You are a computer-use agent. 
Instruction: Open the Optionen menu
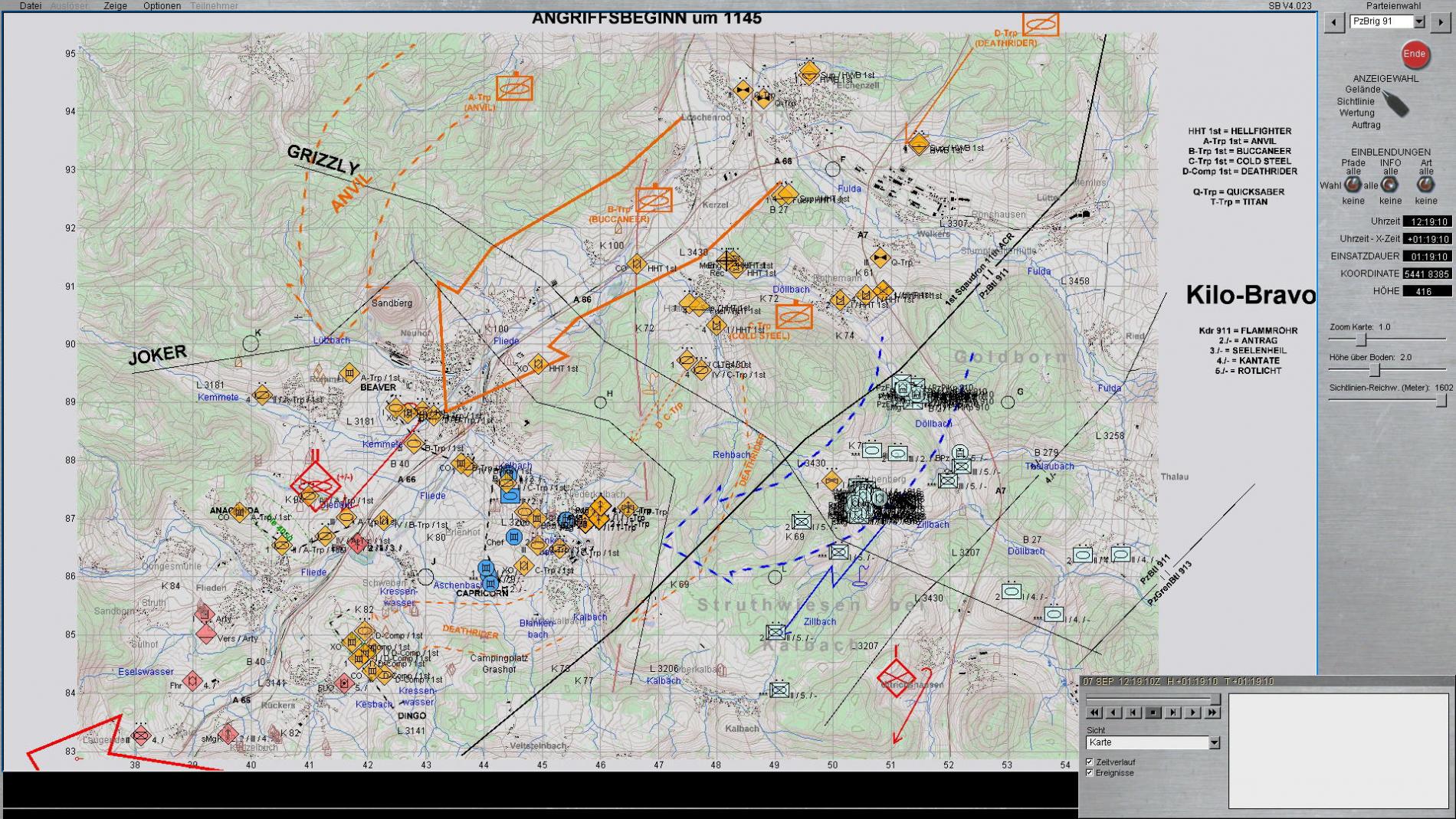(162, 5)
